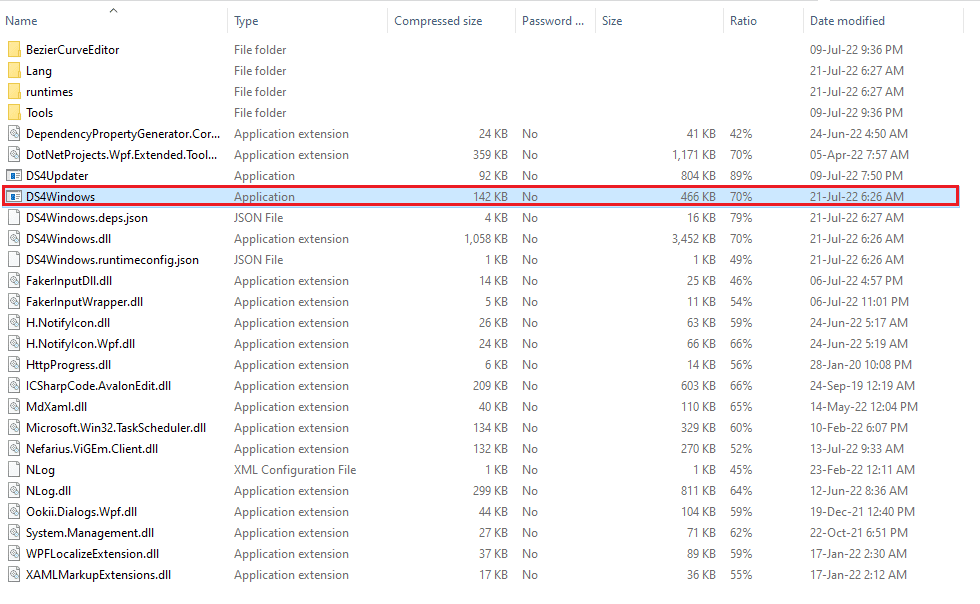The height and width of the screenshot is (604, 980).
Task: Select DS4Windows.dll file name
Action: (x=69, y=239)
